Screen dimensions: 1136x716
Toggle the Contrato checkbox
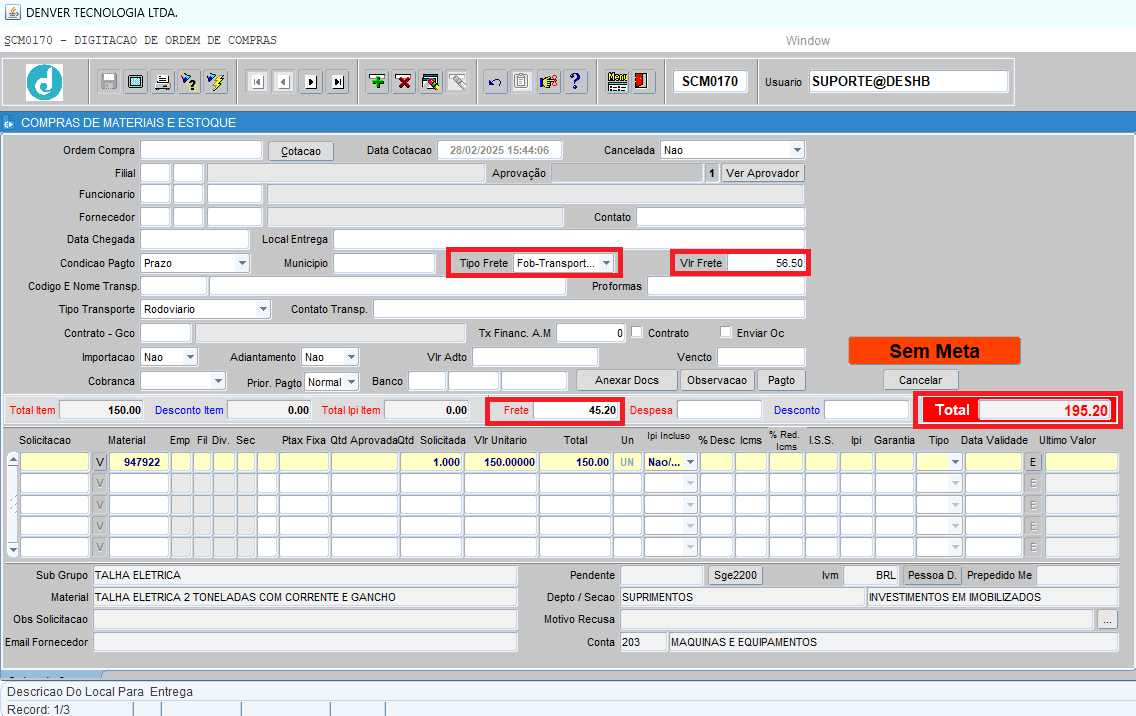[637, 332]
